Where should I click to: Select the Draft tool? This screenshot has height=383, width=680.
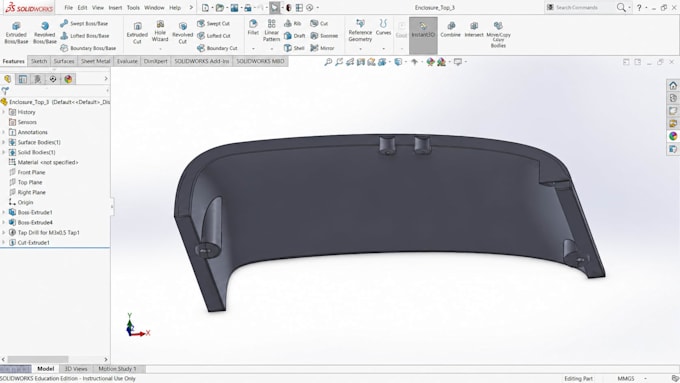(294, 36)
